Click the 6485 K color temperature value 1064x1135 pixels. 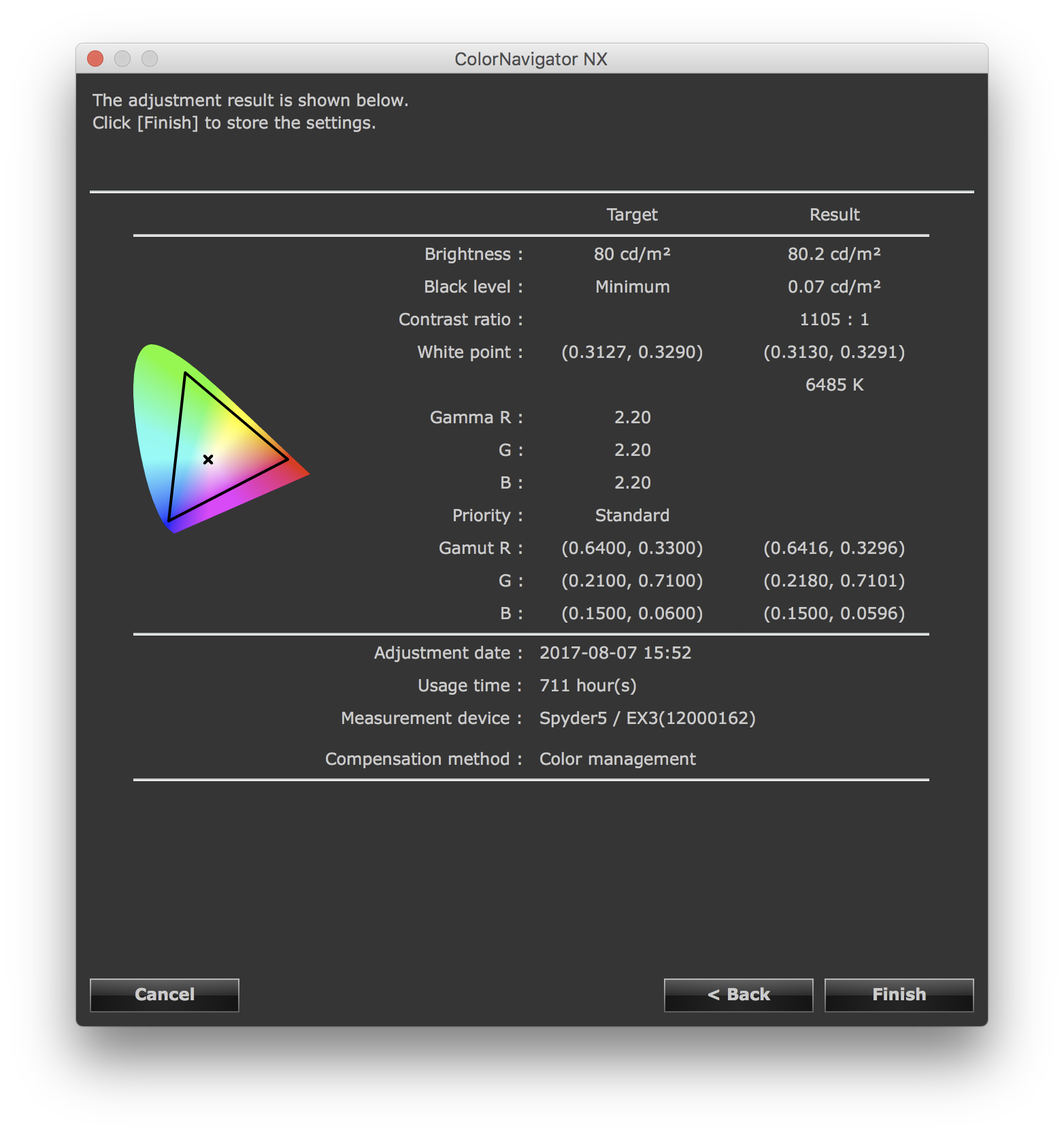pos(834,385)
